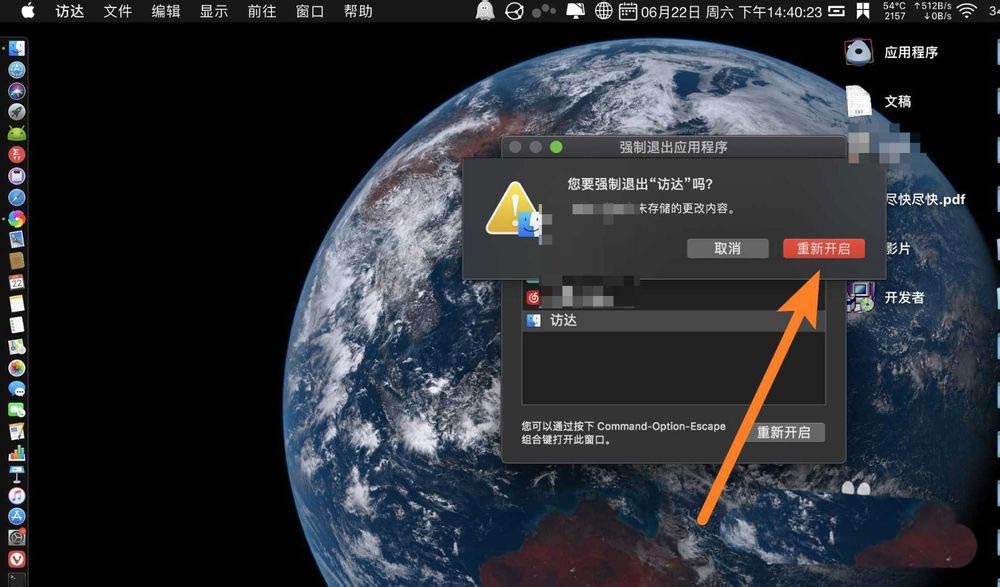
Task: Open iTunes music app in the dock
Action: coord(17,495)
